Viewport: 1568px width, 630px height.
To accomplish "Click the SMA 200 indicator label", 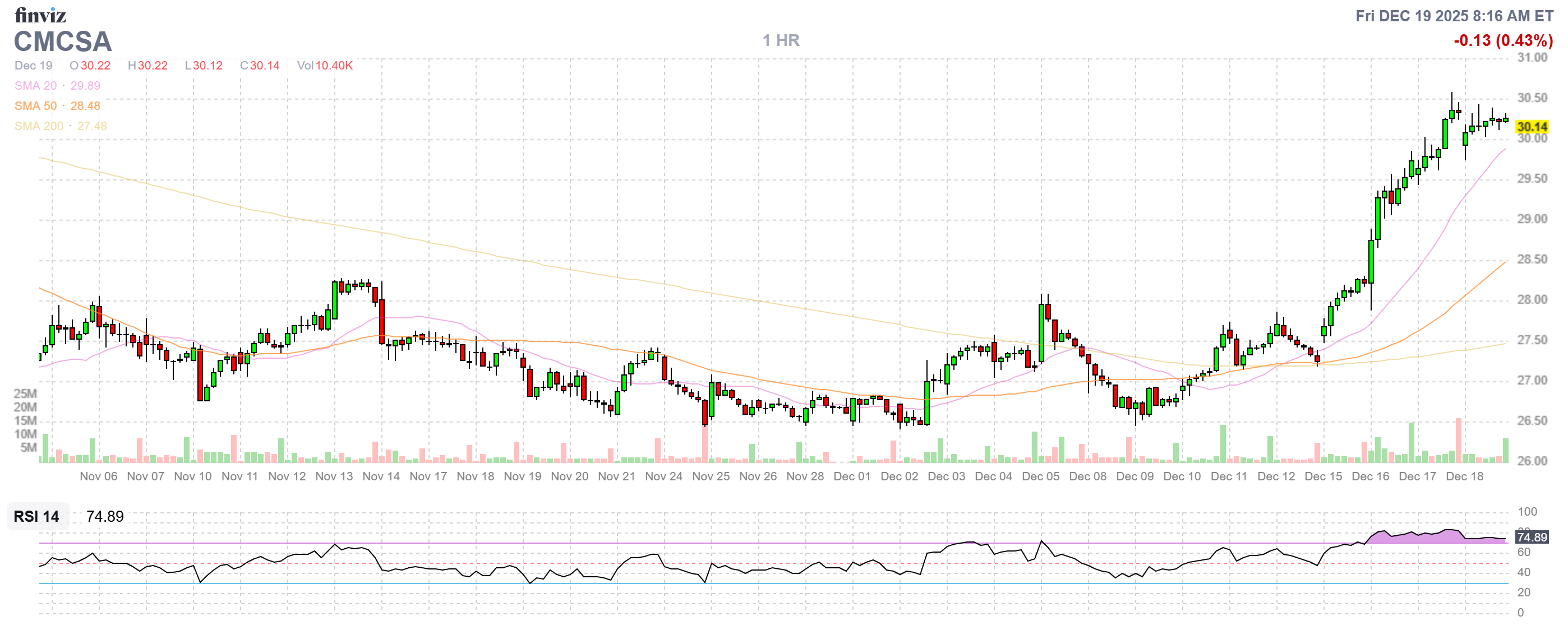I will coord(38,126).
